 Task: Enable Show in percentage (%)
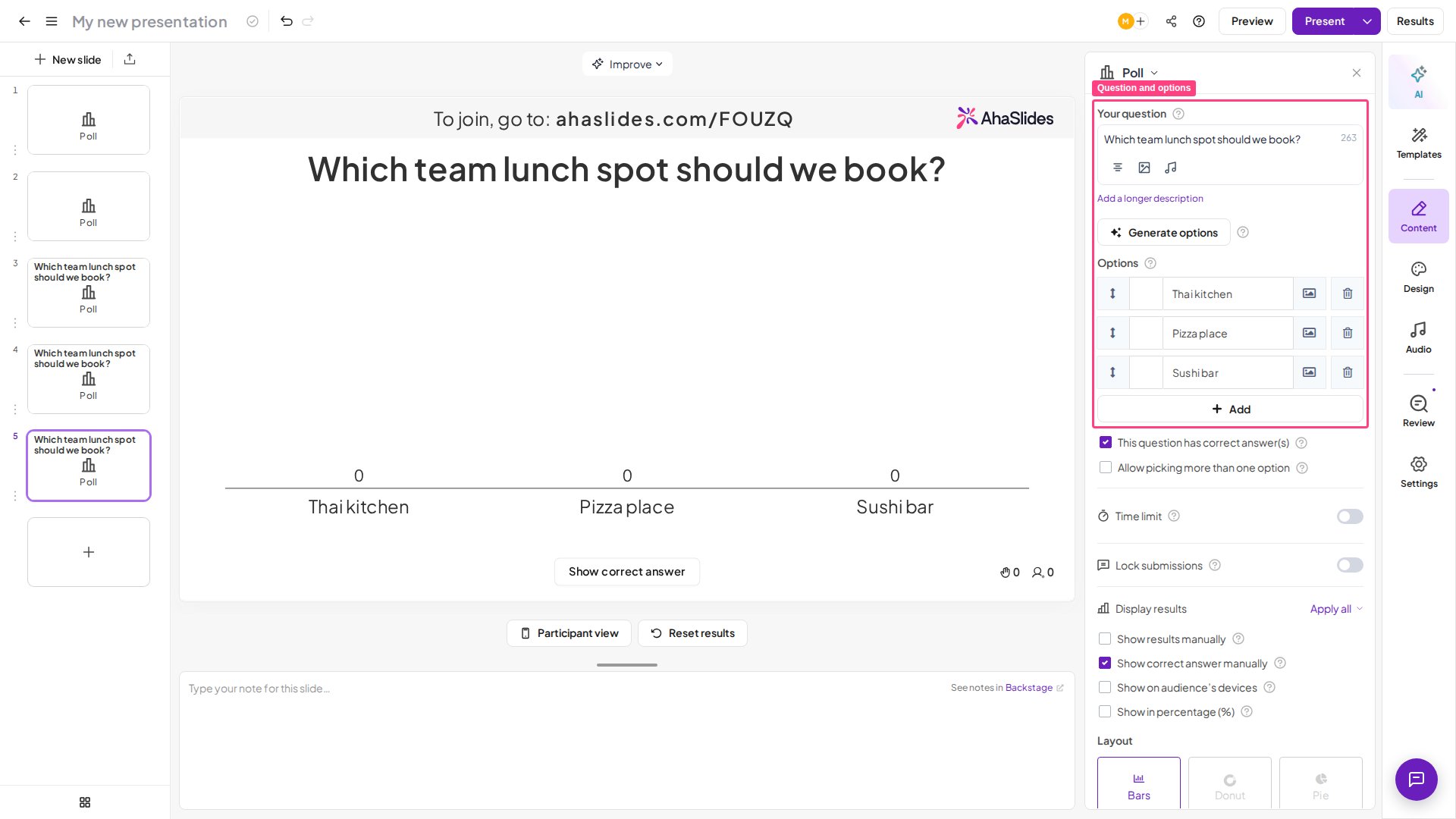(x=1105, y=712)
